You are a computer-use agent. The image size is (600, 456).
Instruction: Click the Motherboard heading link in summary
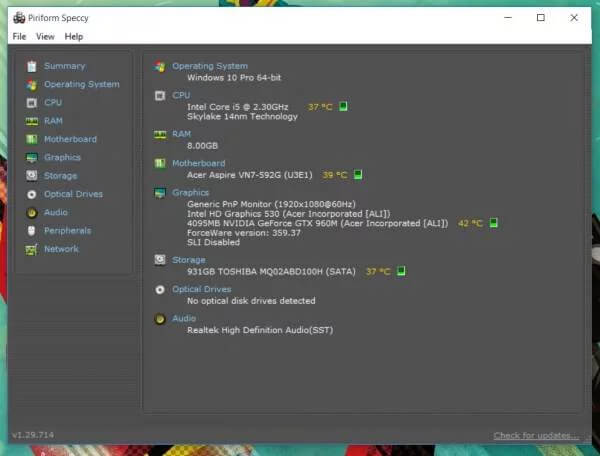tap(199, 163)
